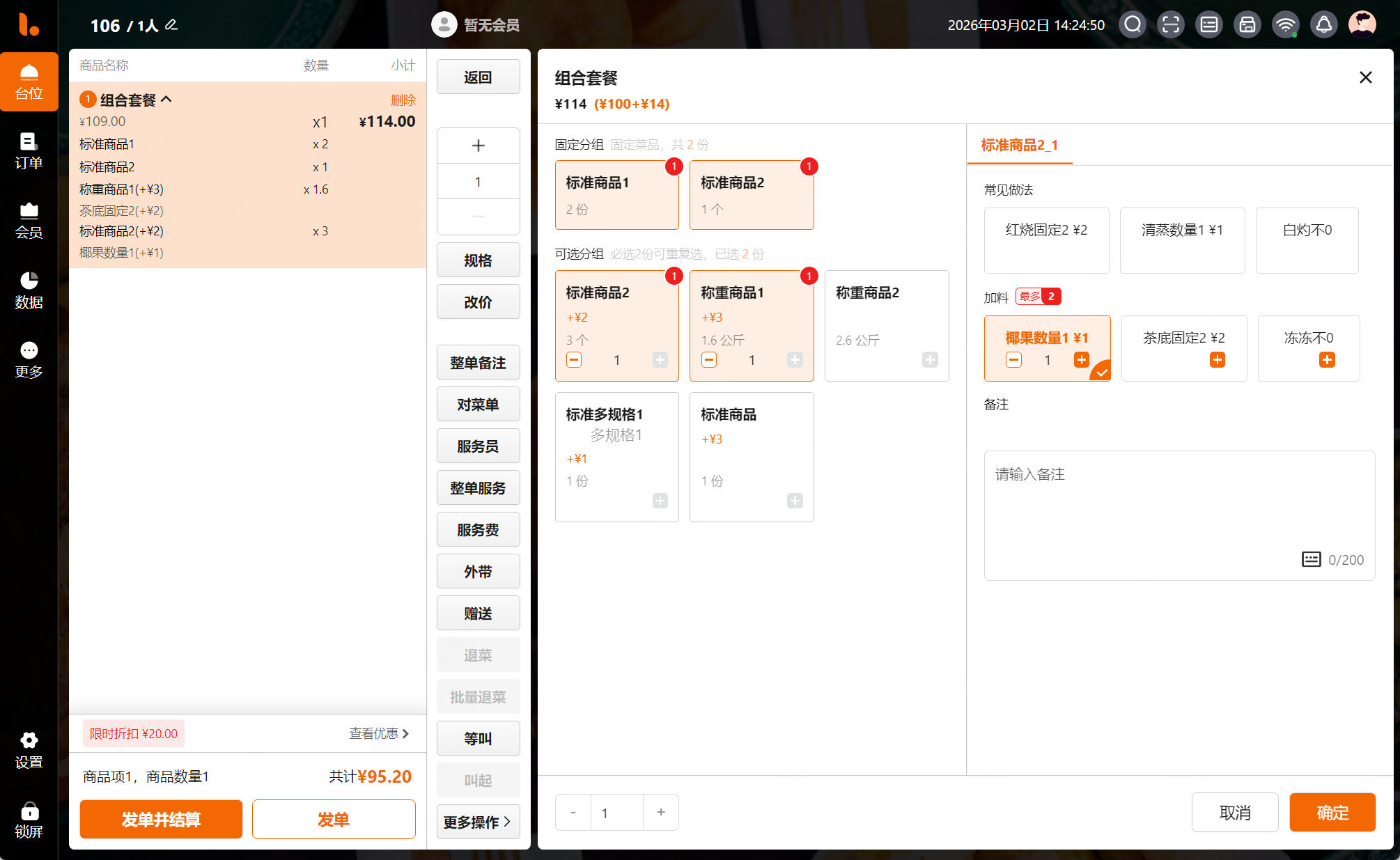
Task: Click the printer icon in header
Action: pyautogui.click(x=1247, y=25)
